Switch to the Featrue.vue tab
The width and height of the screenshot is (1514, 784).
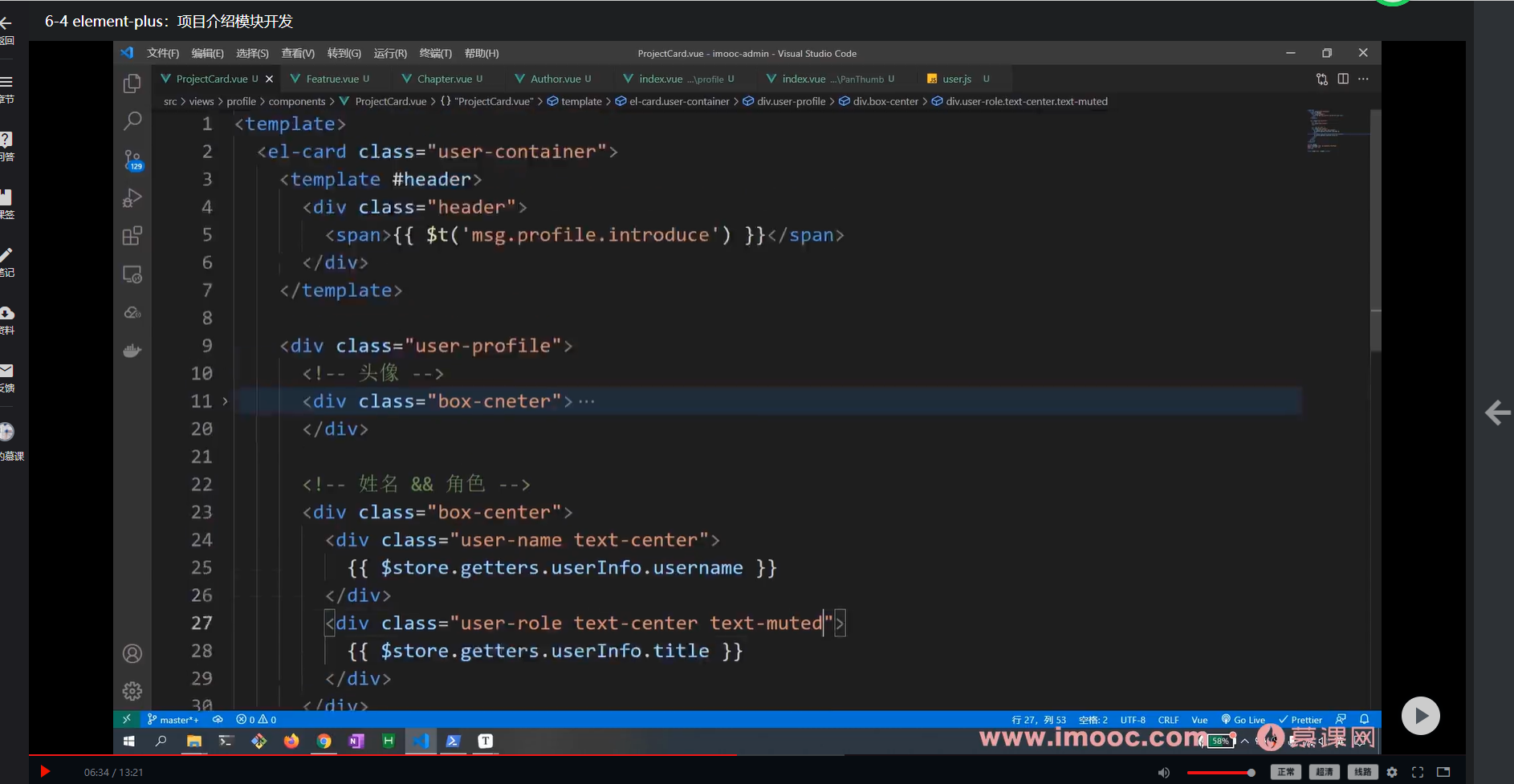pos(333,79)
